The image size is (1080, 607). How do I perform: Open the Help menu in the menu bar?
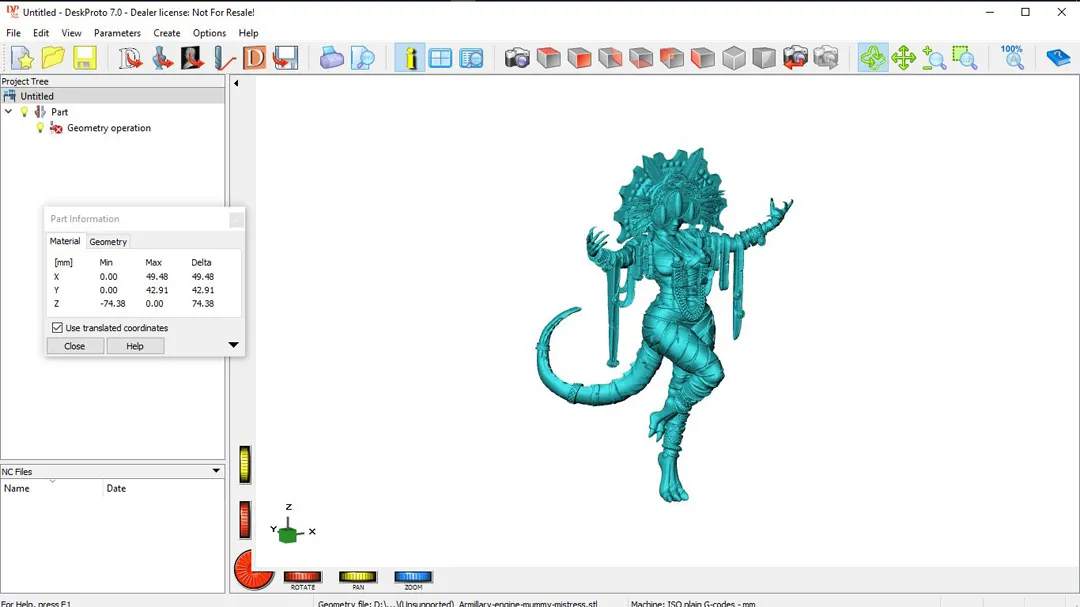(249, 33)
